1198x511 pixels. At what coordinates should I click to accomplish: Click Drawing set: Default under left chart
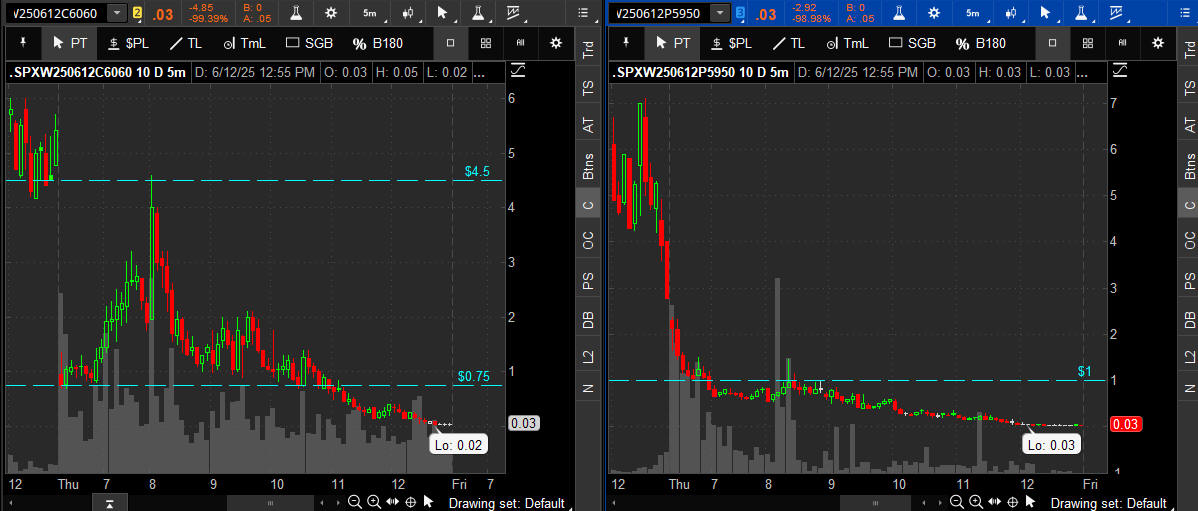click(506, 503)
